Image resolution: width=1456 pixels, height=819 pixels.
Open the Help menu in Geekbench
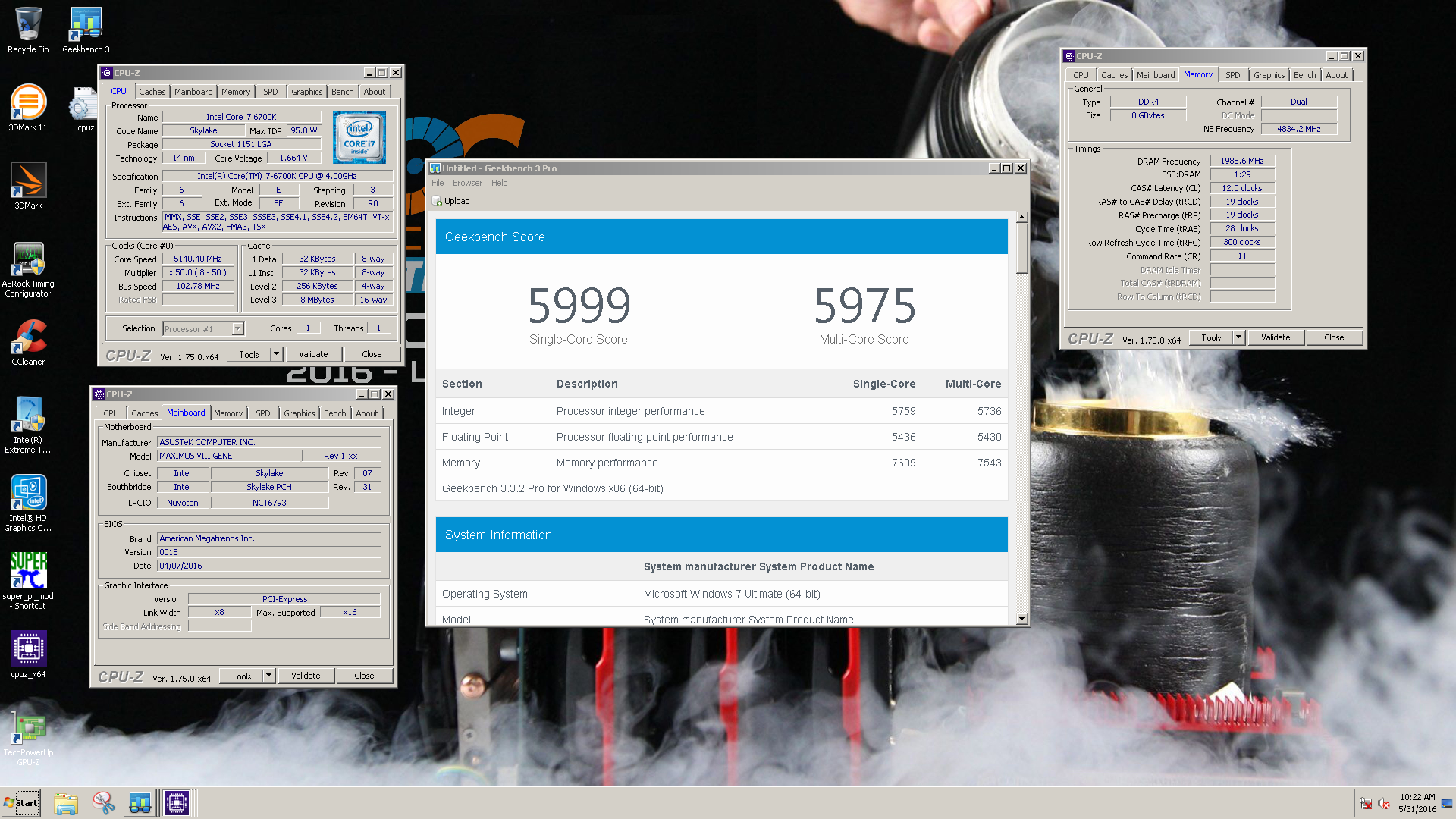tap(499, 183)
